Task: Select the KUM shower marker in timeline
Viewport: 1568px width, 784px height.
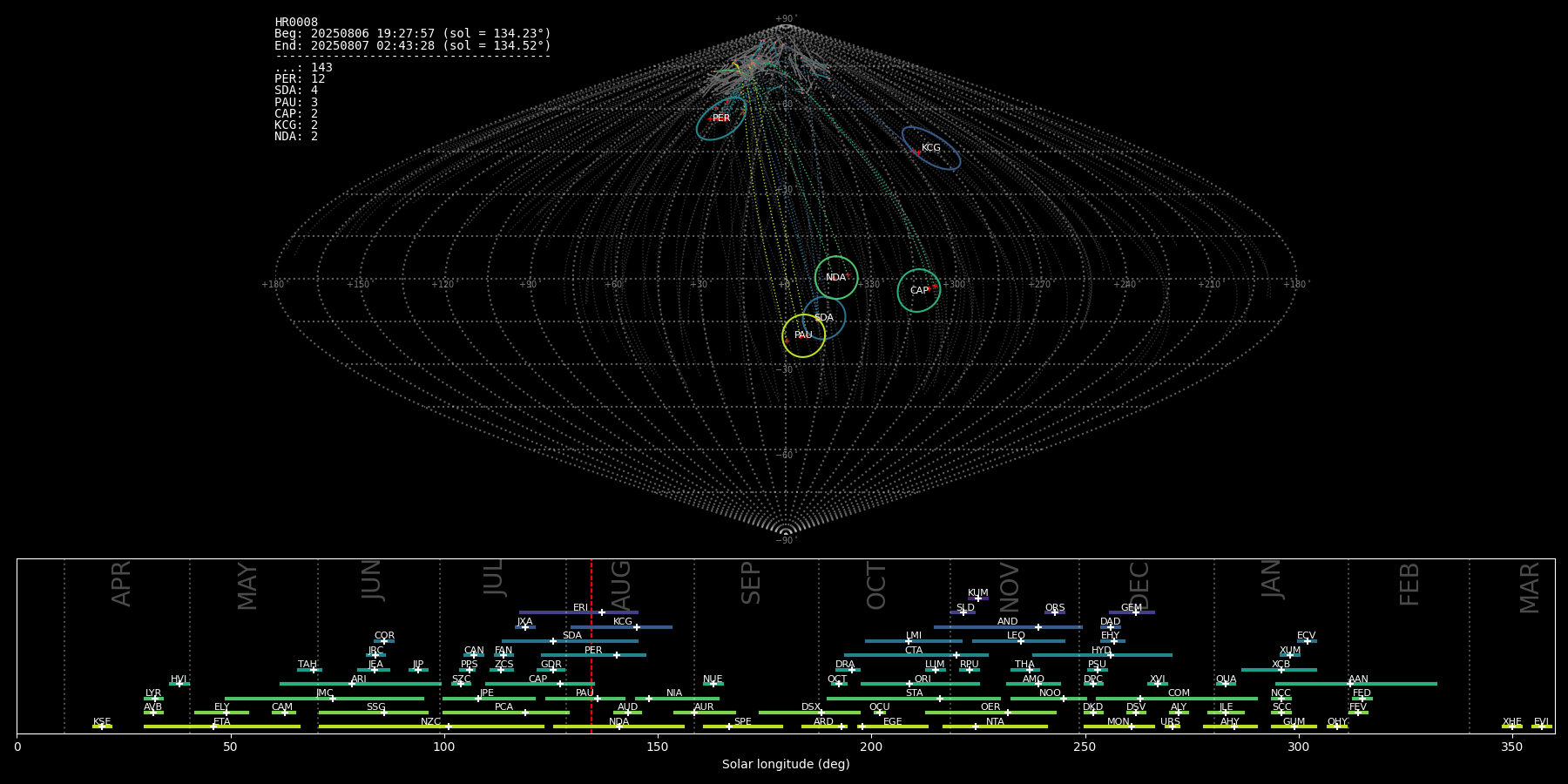Action: point(978,598)
